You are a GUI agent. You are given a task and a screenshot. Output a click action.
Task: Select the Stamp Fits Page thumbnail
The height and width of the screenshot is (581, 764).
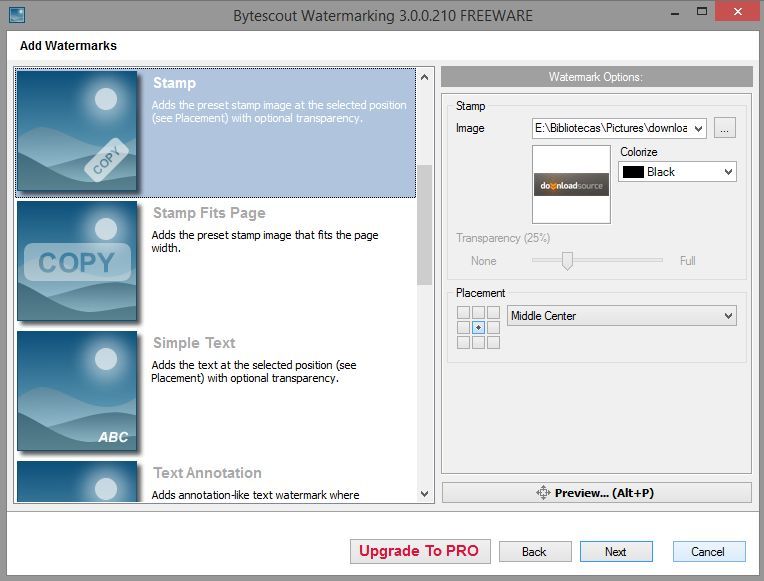(x=77, y=261)
